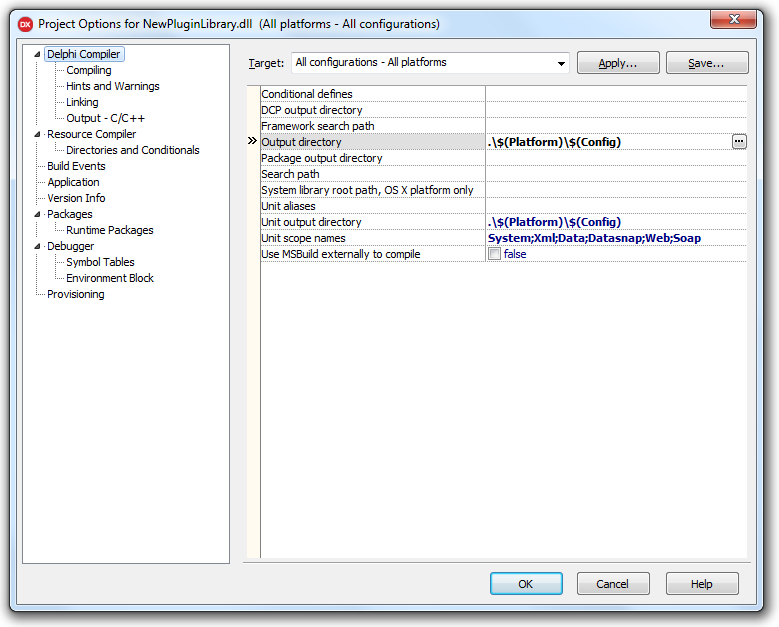Click the Apply... button
This screenshot has height=627, width=779.
(618, 63)
